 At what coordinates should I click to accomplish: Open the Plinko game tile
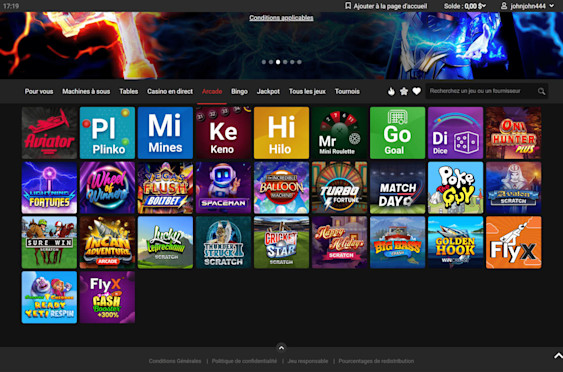click(x=107, y=133)
